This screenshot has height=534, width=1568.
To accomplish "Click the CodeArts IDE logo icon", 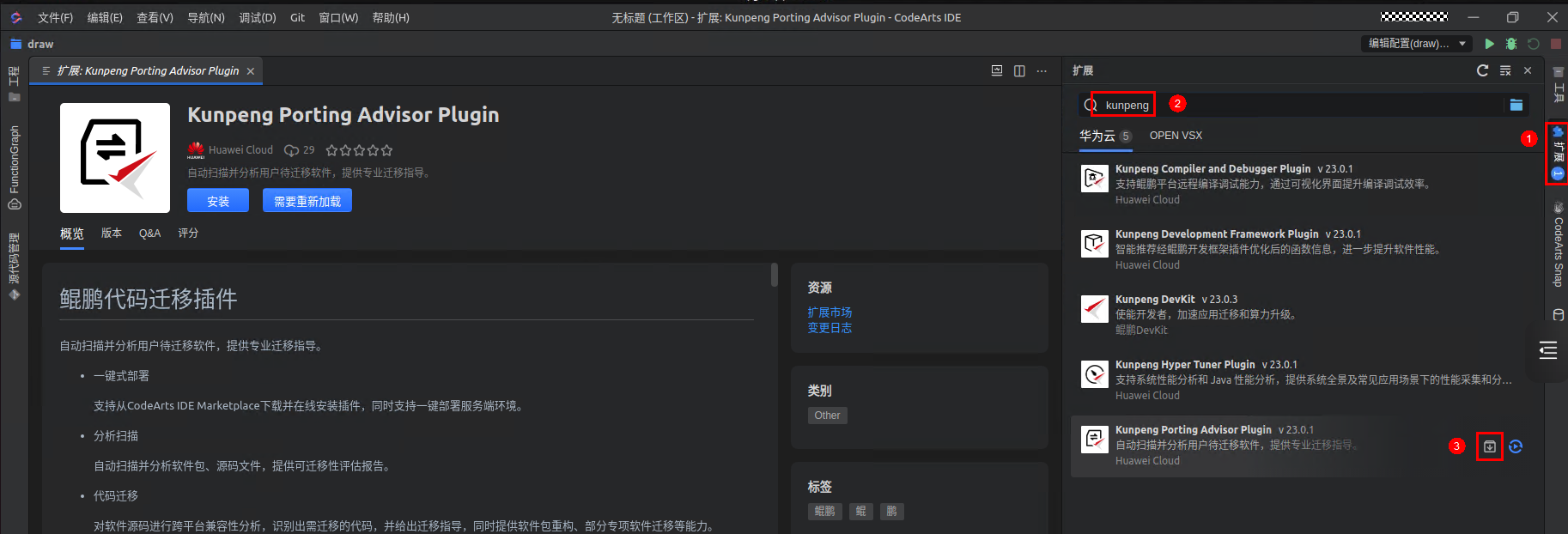I will click(15, 17).
